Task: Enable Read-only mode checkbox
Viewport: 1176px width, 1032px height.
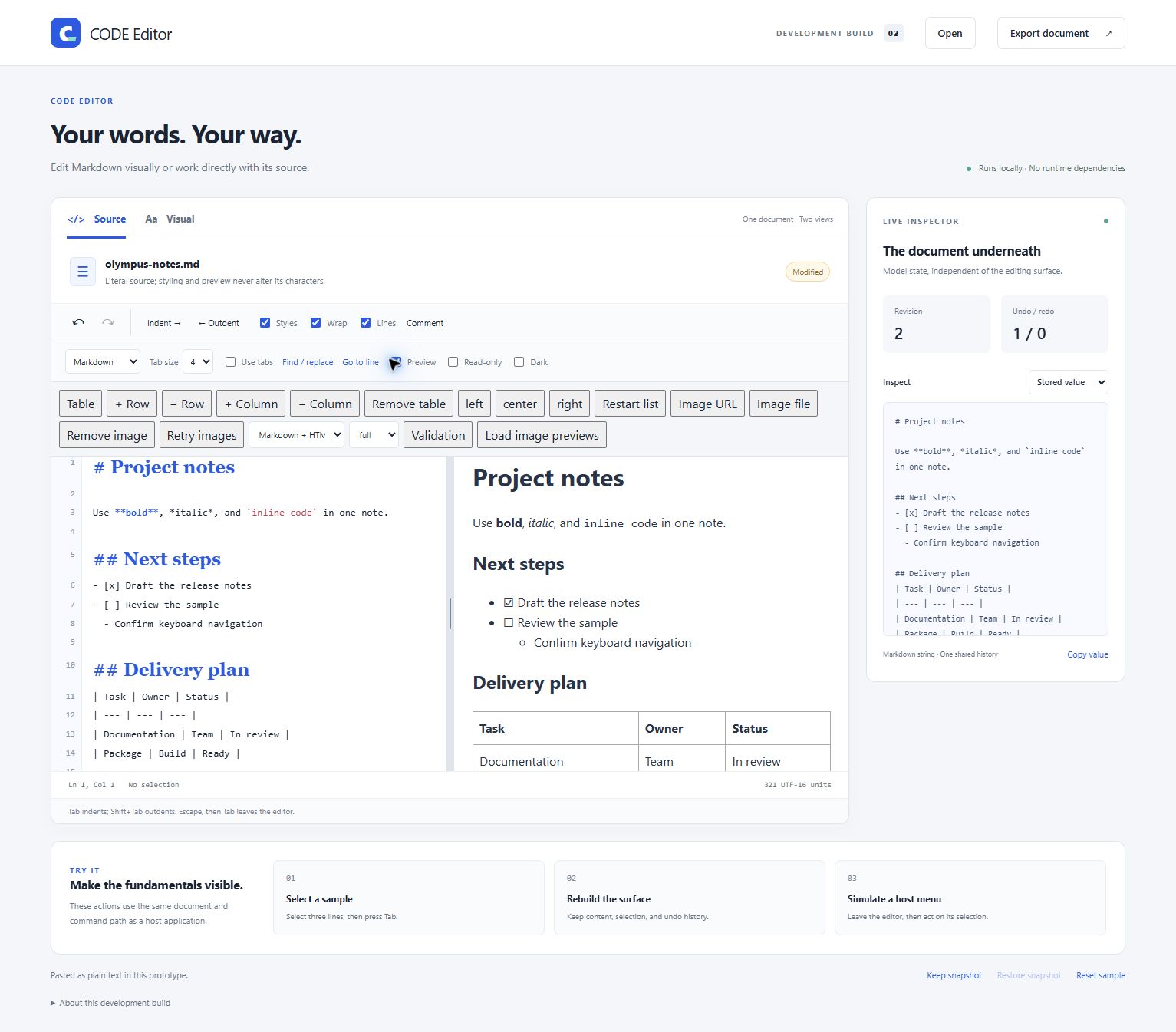Action: (453, 362)
